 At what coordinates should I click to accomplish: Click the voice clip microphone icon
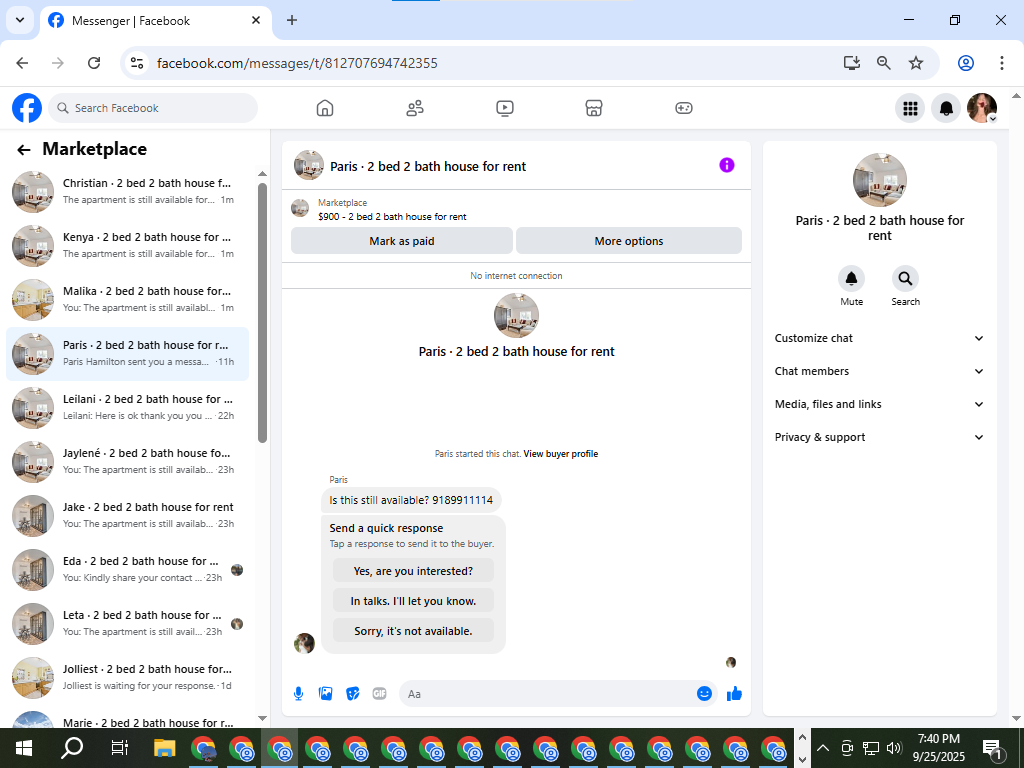pyautogui.click(x=298, y=694)
